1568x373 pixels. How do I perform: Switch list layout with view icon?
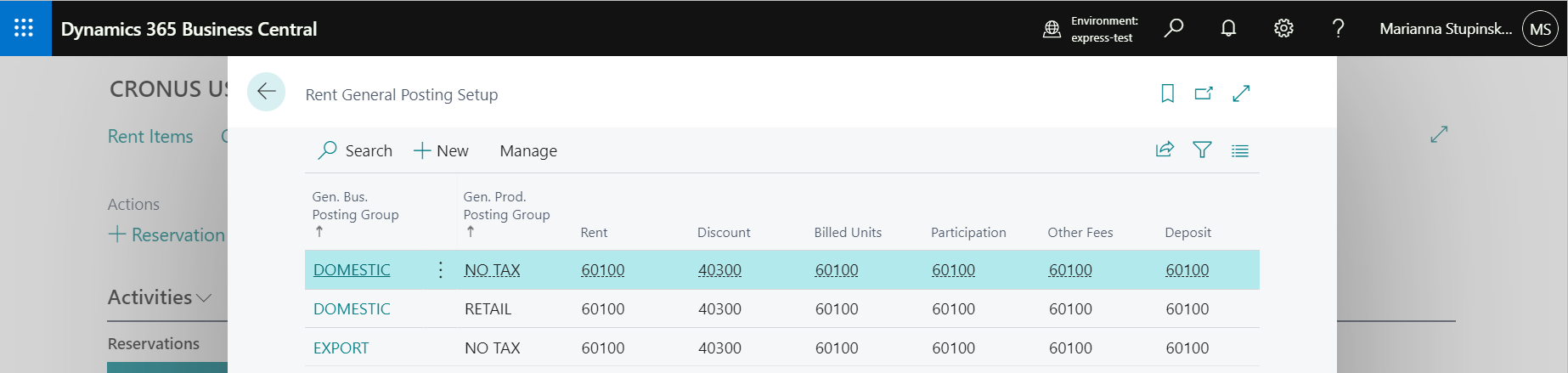tap(1240, 151)
